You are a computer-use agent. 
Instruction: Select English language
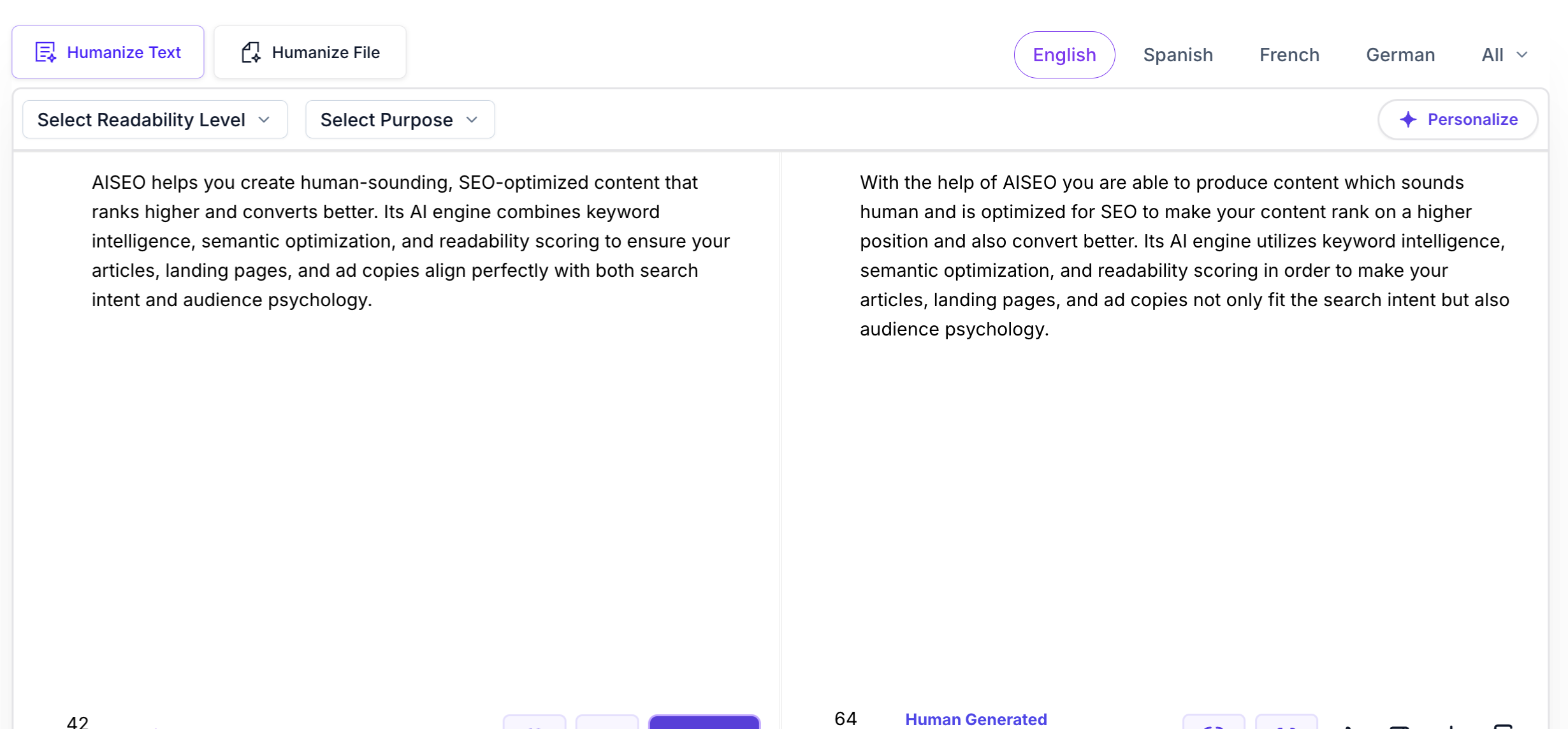pyautogui.click(x=1064, y=55)
